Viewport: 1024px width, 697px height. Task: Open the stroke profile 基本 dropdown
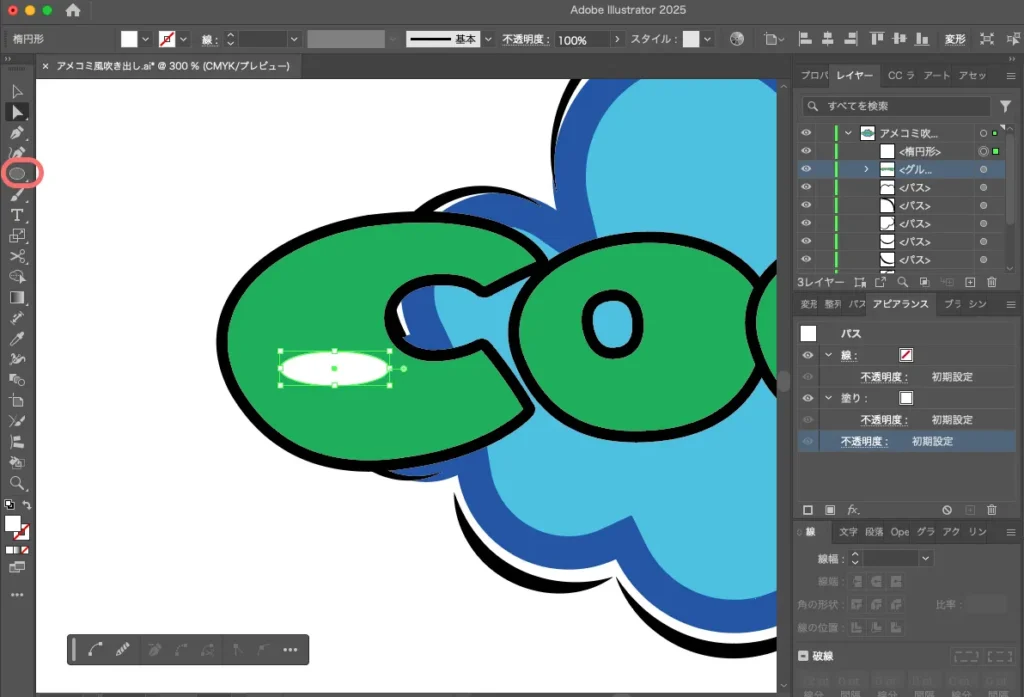(x=488, y=39)
